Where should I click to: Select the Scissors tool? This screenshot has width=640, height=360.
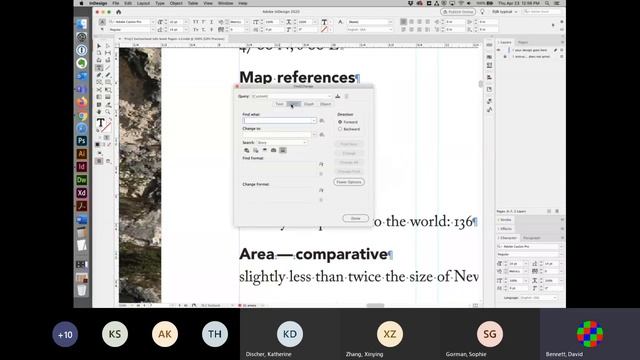[x=99, y=90]
